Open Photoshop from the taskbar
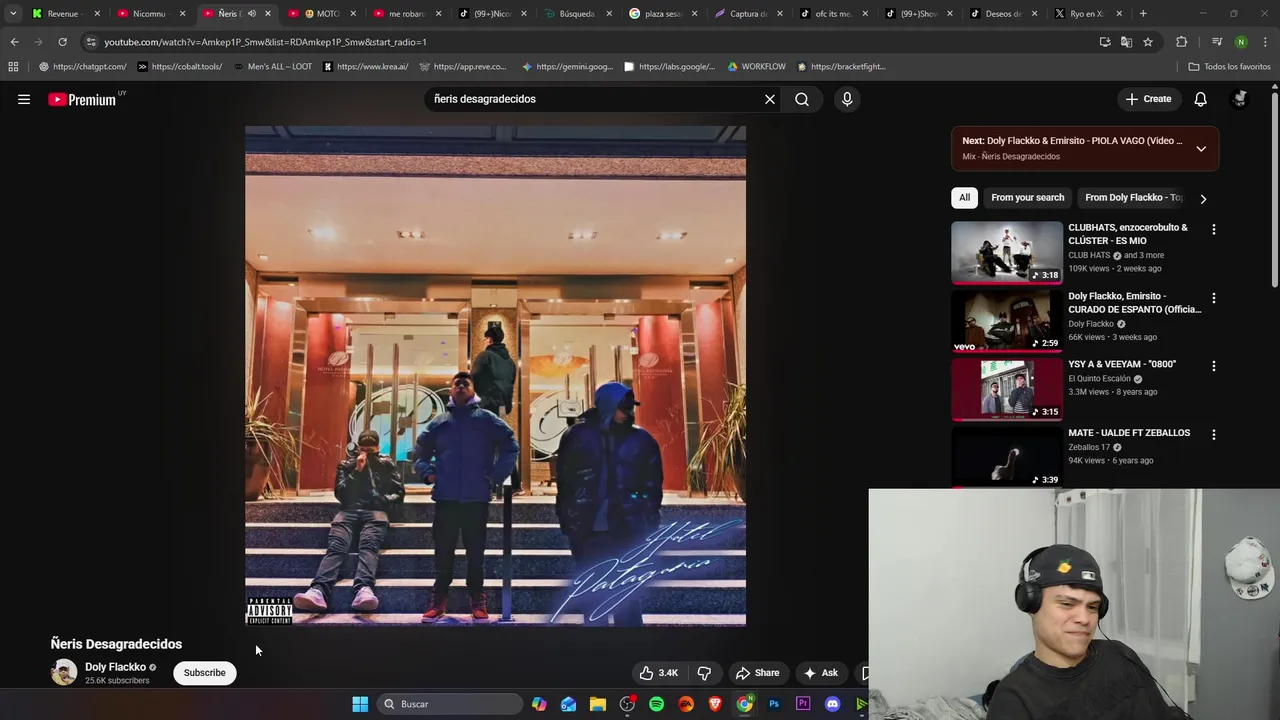This screenshot has height=720, width=1280. [774, 704]
